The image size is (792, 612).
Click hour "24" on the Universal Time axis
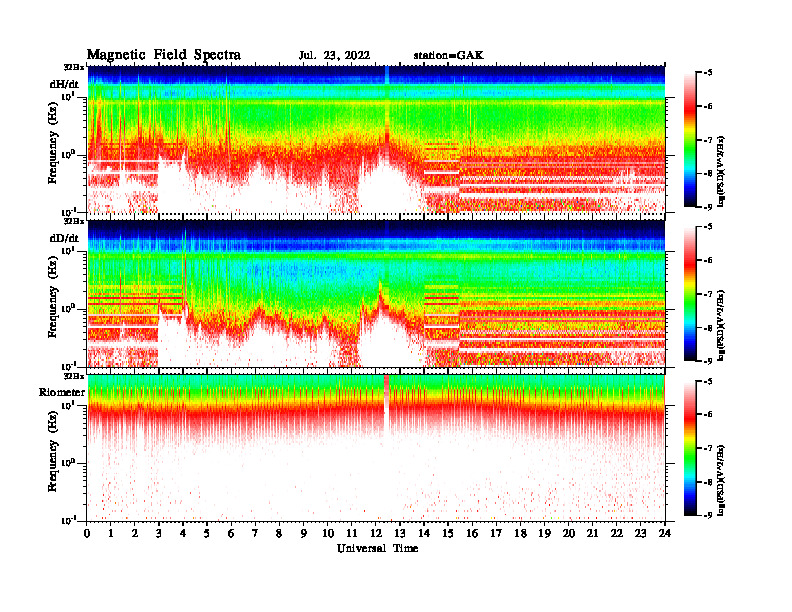pos(665,534)
